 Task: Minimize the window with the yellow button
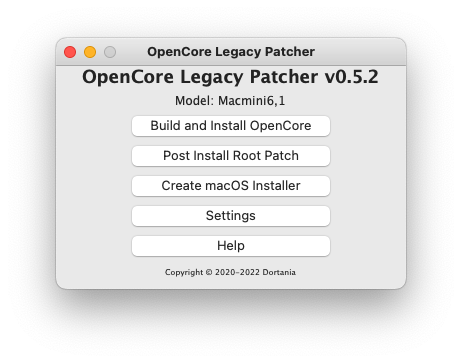coord(90,52)
